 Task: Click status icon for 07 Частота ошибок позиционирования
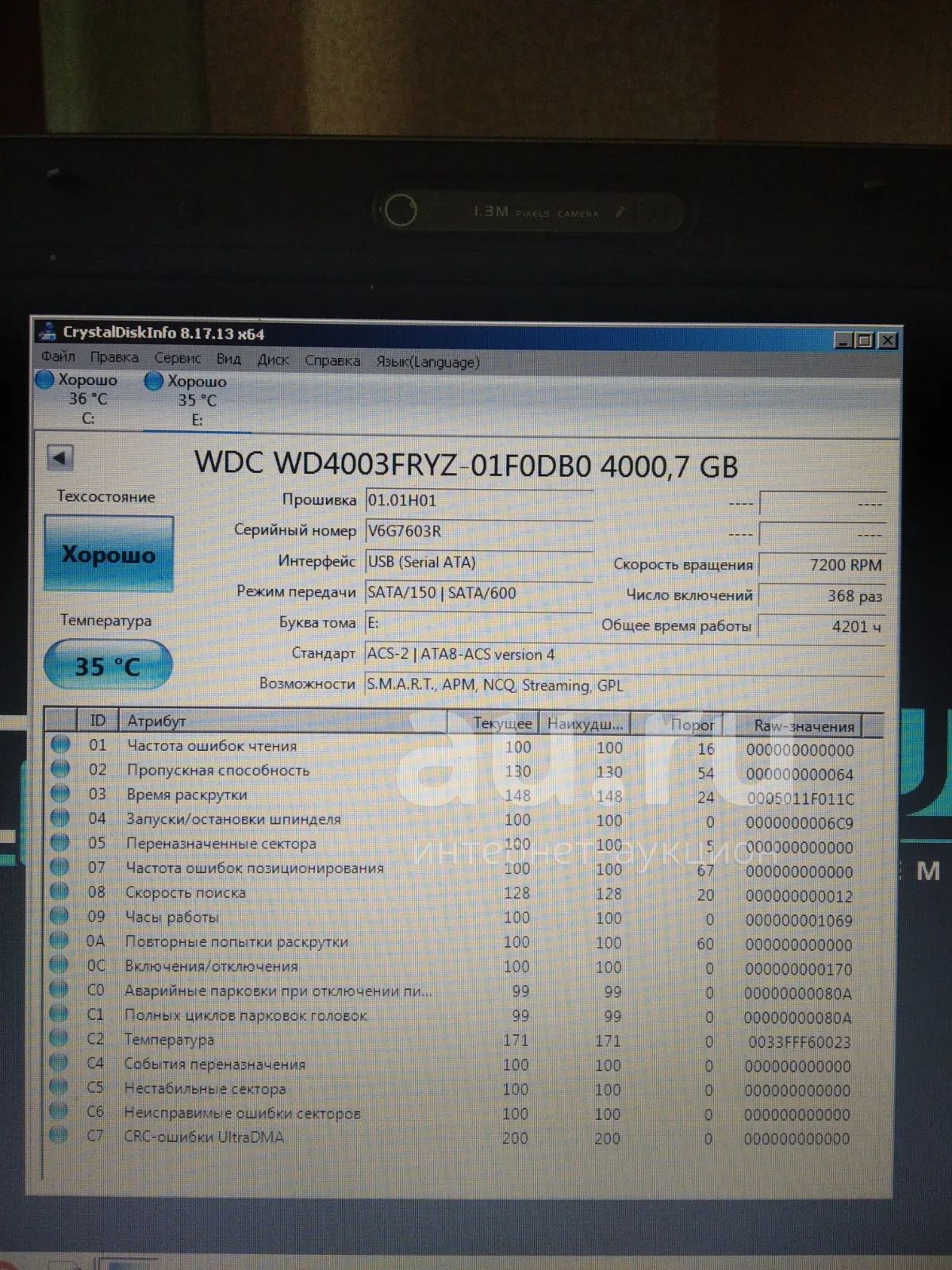click(x=59, y=867)
